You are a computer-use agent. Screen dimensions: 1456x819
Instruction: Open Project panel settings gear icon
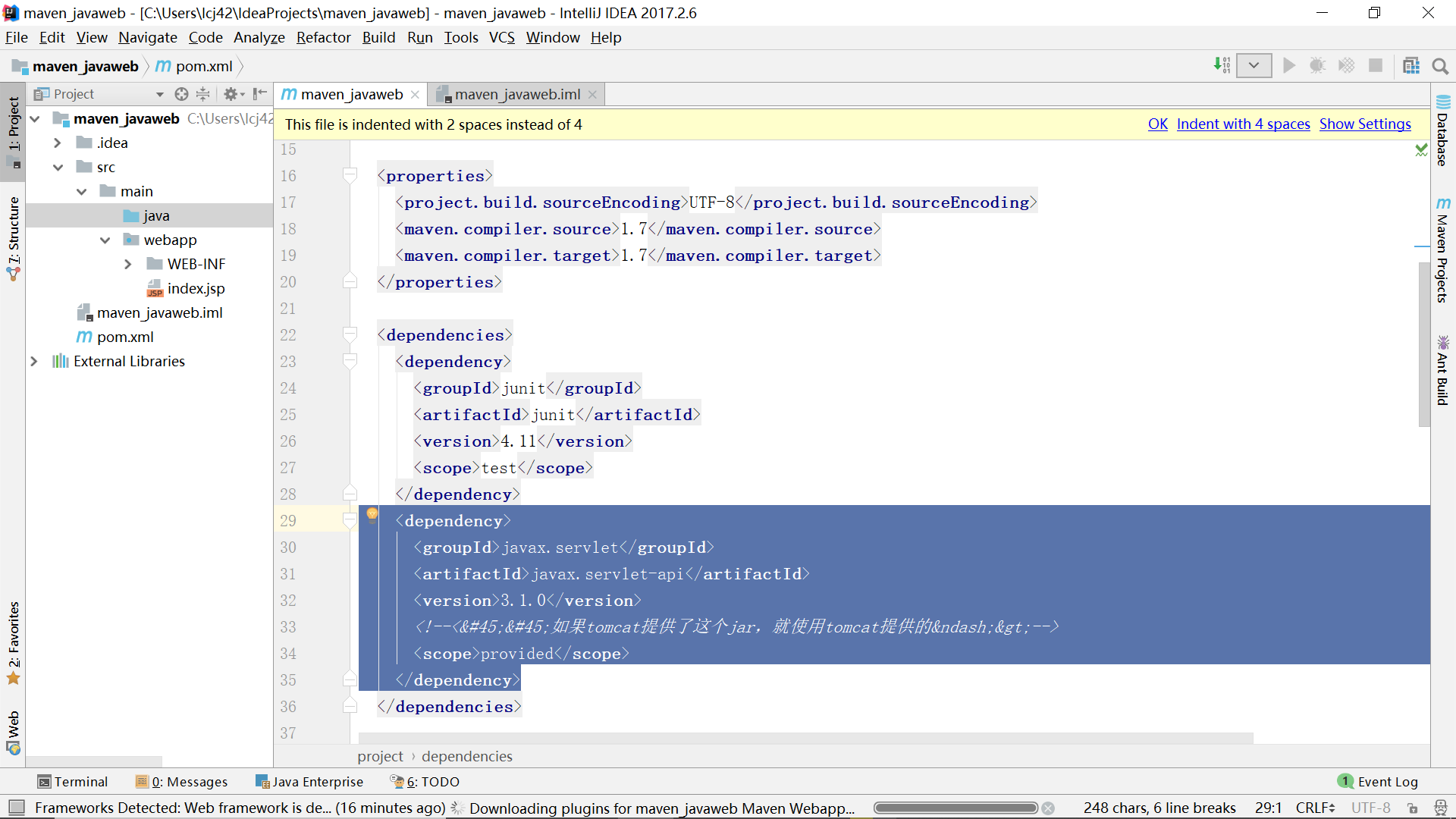(231, 94)
